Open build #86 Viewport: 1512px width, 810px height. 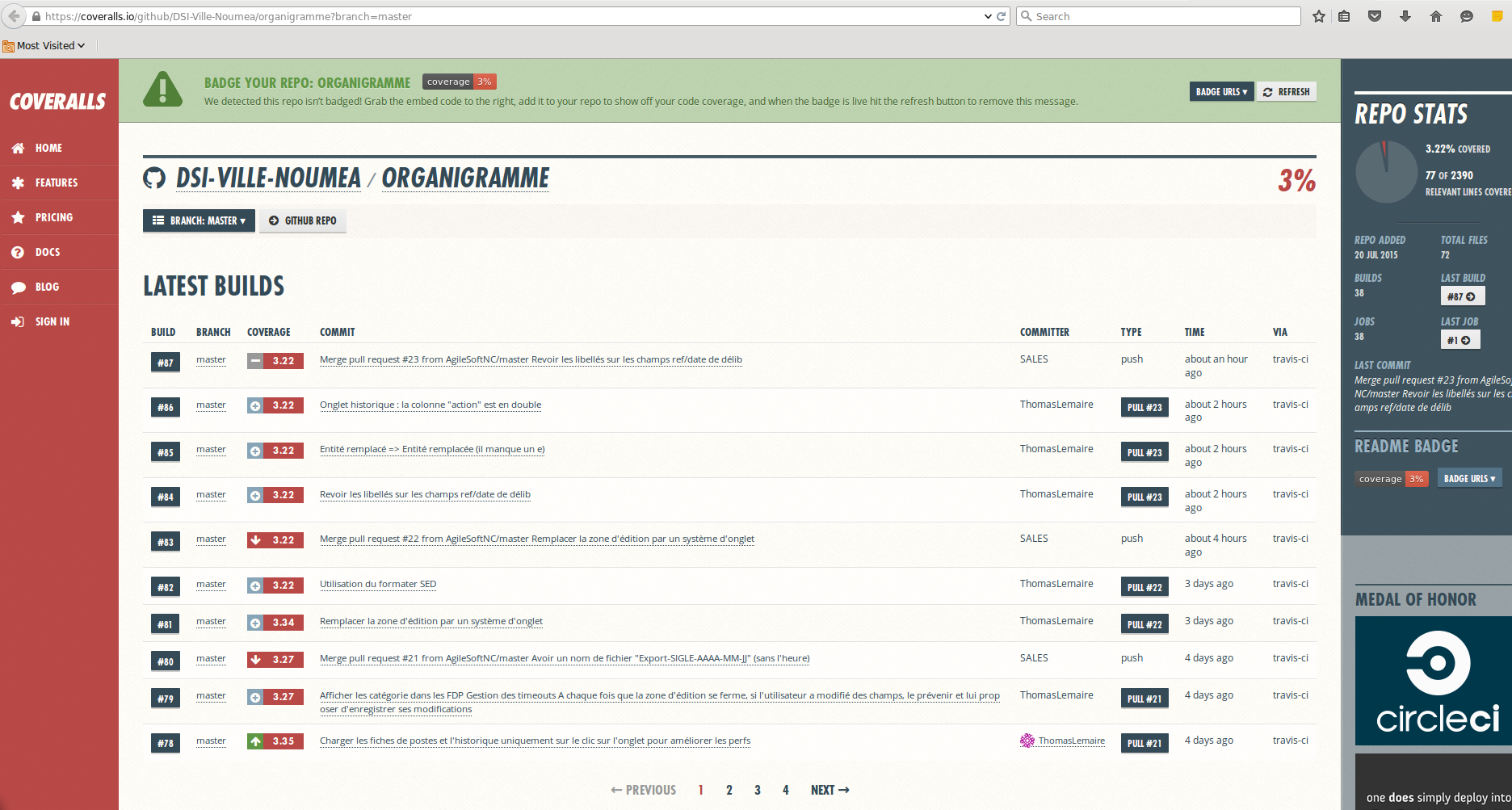[165, 408]
